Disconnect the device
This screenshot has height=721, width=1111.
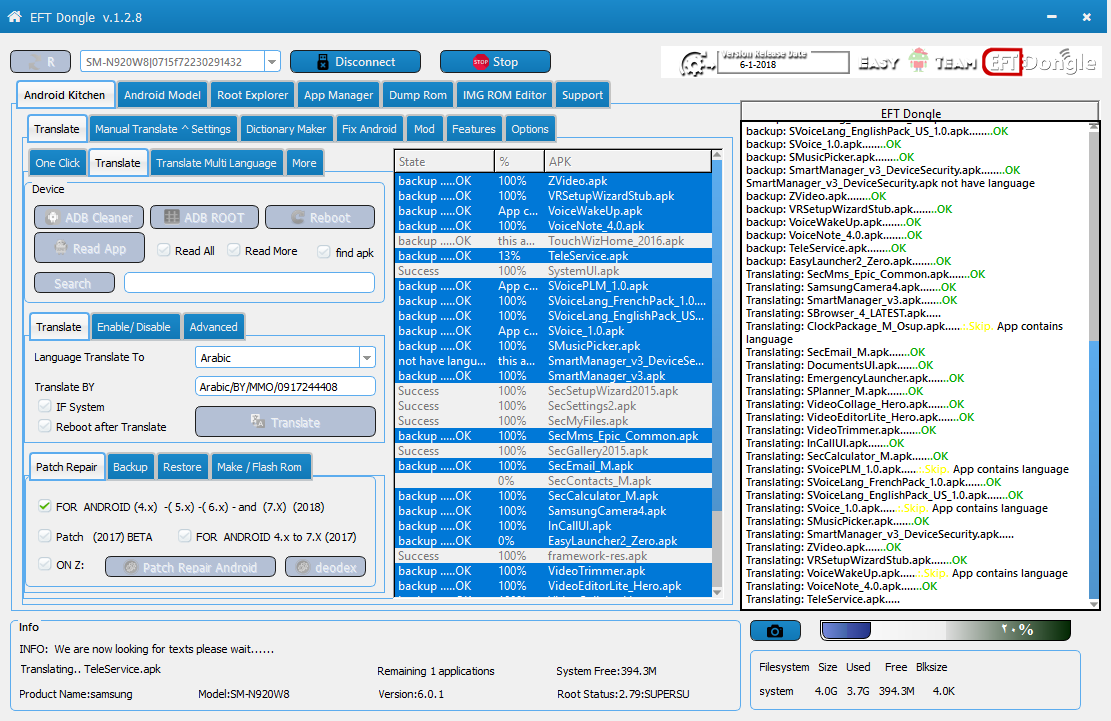pos(355,62)
